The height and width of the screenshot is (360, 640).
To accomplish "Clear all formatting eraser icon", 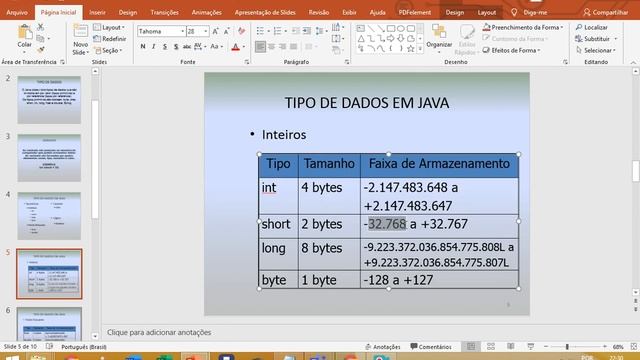I will [x=242, y=31].
